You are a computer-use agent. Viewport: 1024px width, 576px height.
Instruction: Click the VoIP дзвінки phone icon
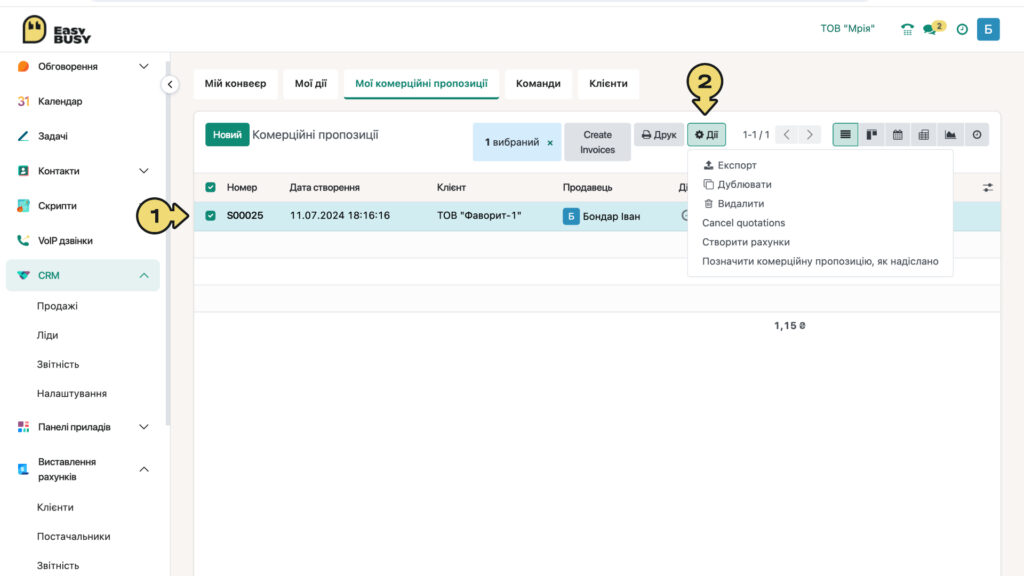[23, 240]
